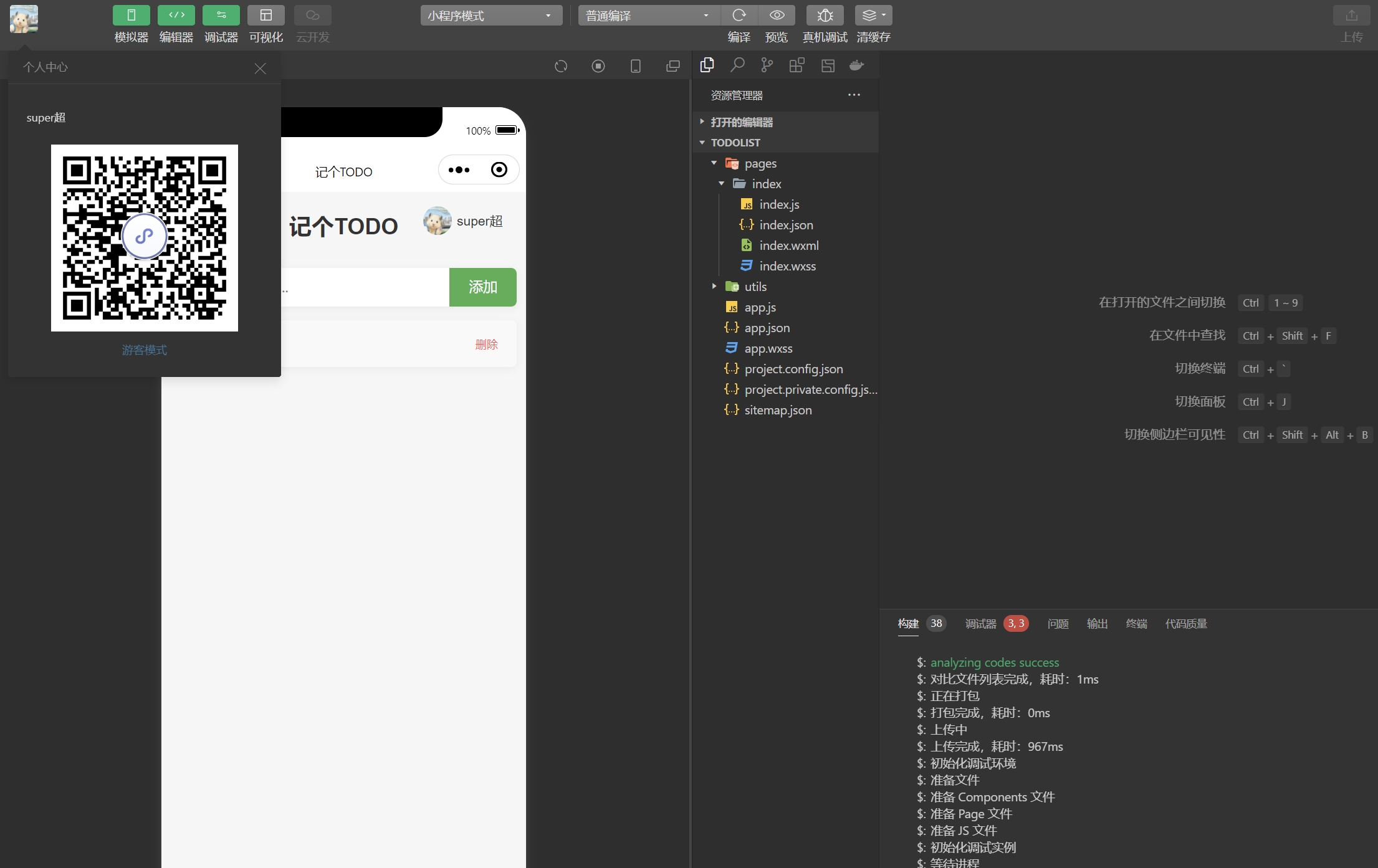Screen dimensions: 1378x868
Task: Open the Search magnifier icon in sidebar
Action: [737, 65]
